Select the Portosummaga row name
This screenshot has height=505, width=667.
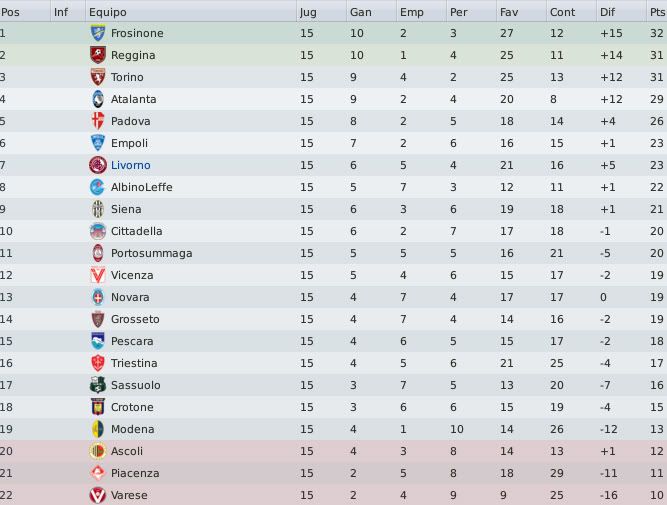click(151, 253)
